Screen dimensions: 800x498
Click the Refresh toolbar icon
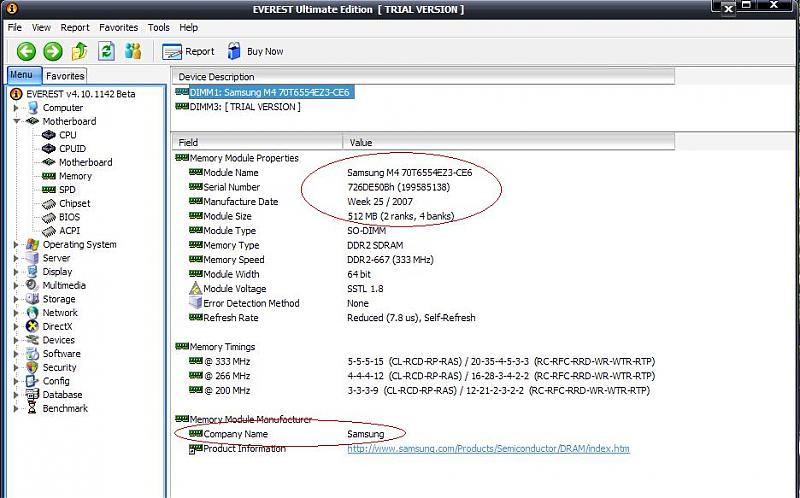click(x=106, y=51)
